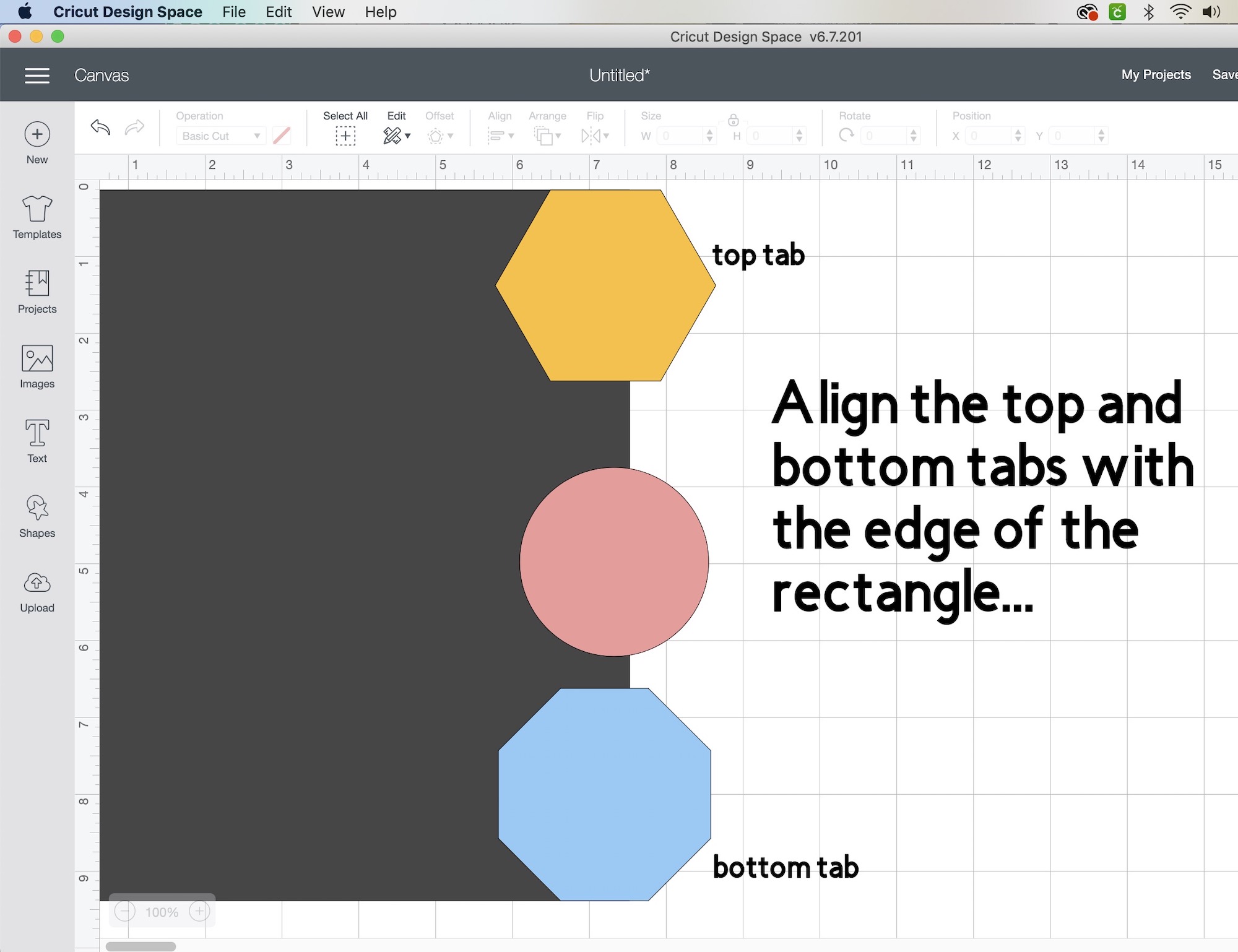
Task: Click the green Cricut menu bar icon
Action: 1117,12
